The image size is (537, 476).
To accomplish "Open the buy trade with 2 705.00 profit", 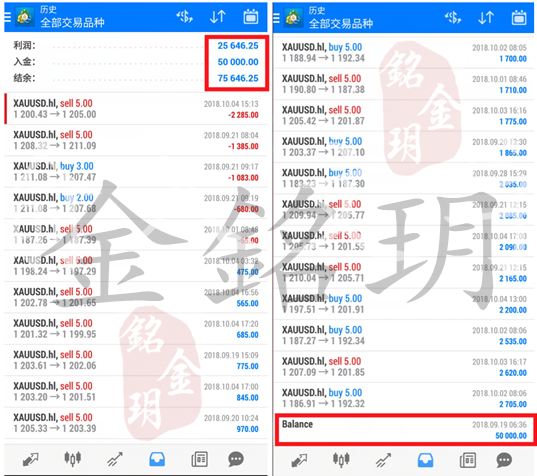I will (404, 398).
